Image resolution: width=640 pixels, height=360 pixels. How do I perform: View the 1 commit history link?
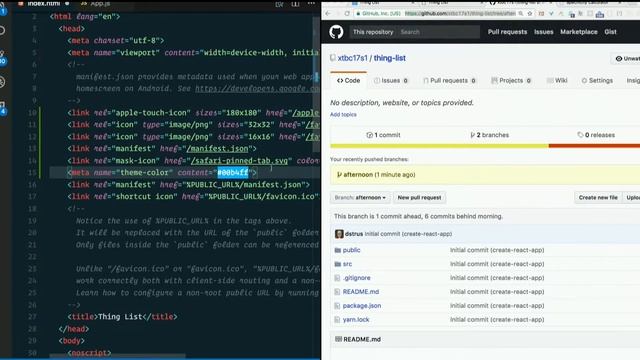click(x=383, y=135)
